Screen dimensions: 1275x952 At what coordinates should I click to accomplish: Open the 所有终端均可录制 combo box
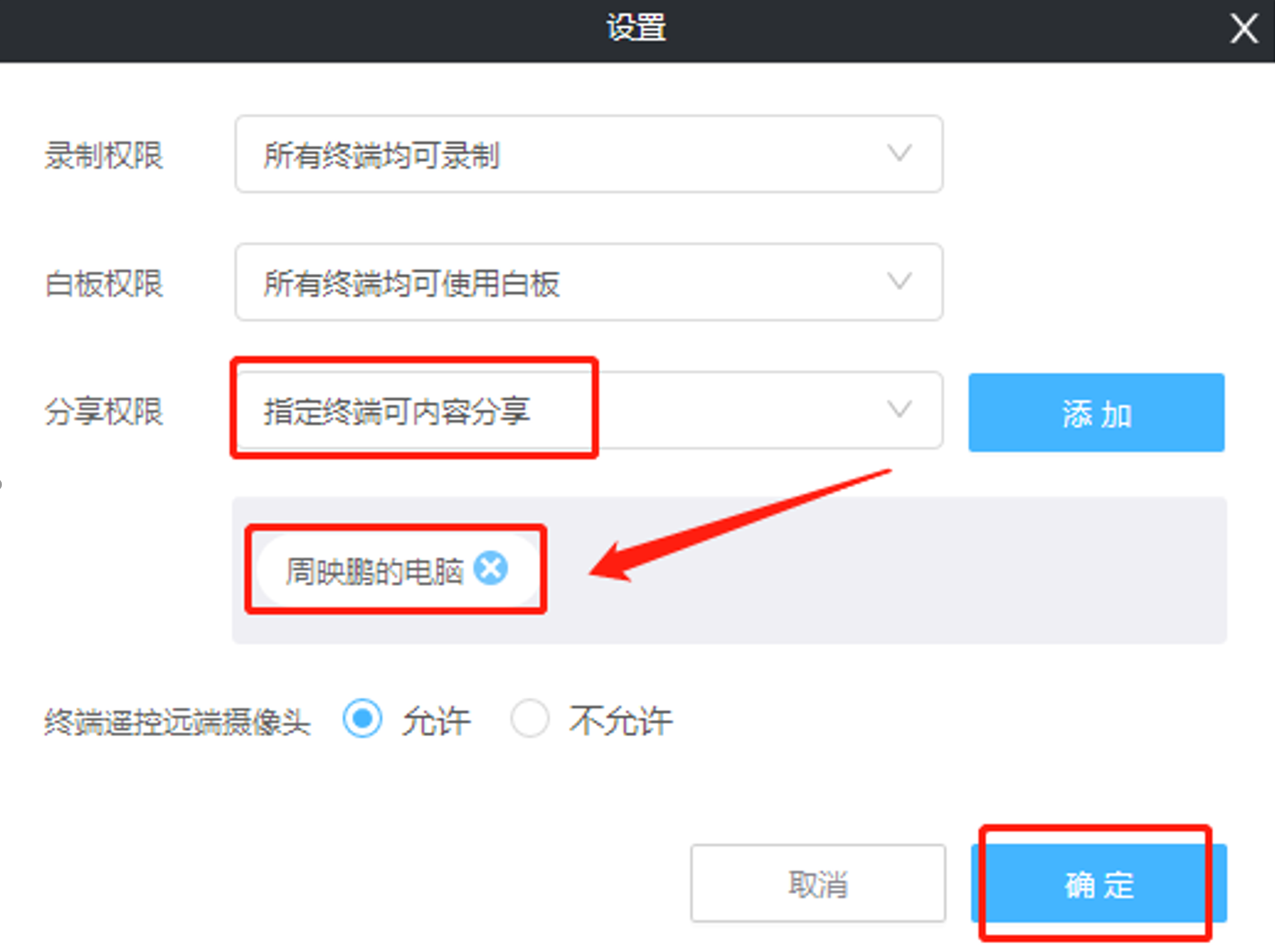(x=589, y=153)
